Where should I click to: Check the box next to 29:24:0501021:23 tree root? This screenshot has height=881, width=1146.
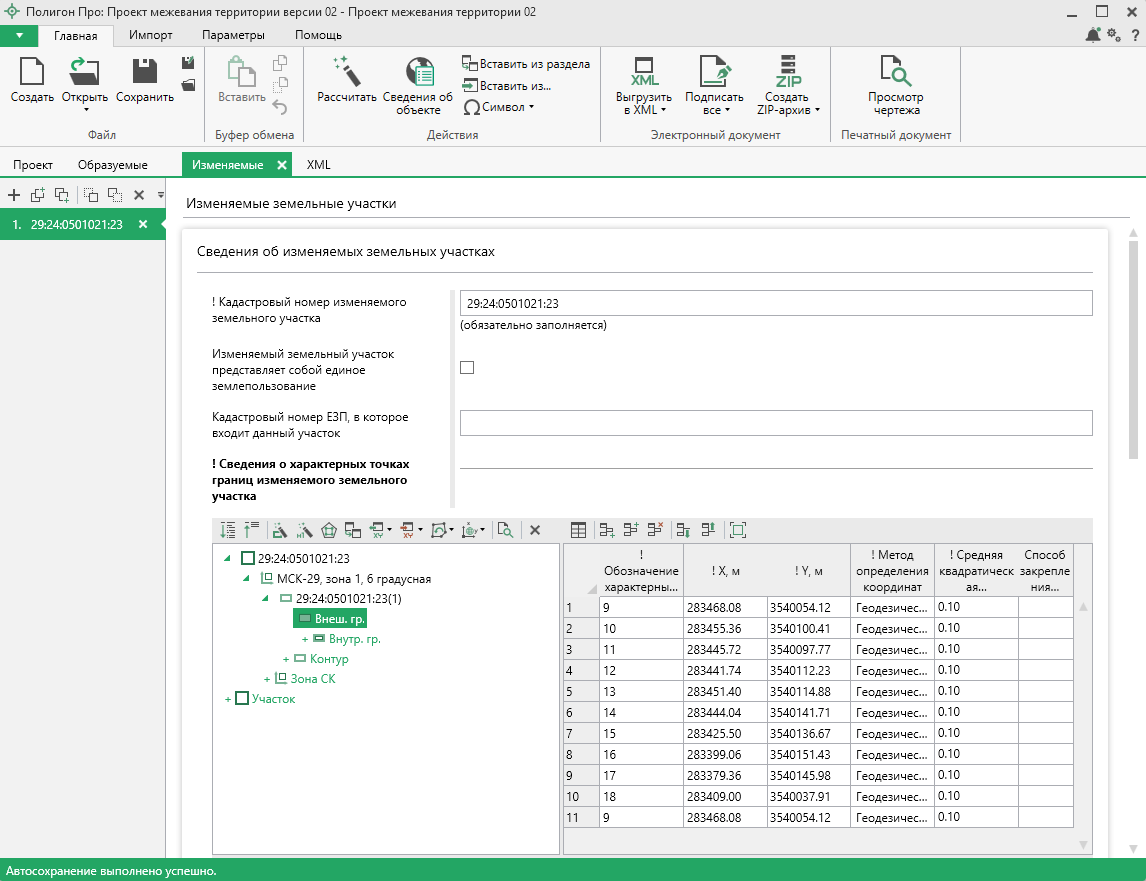click(248, 558)
